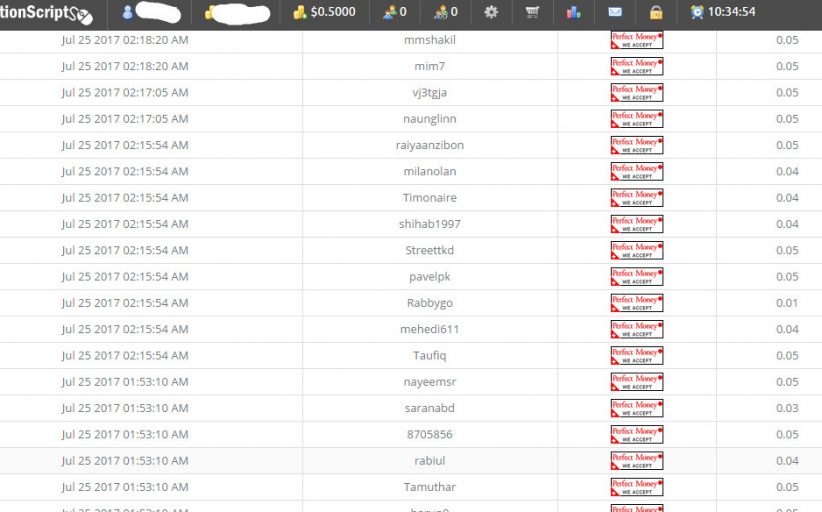
Task: Click the padlock icon in top bar
Action: pyautogui.click(x=655, y=13)
